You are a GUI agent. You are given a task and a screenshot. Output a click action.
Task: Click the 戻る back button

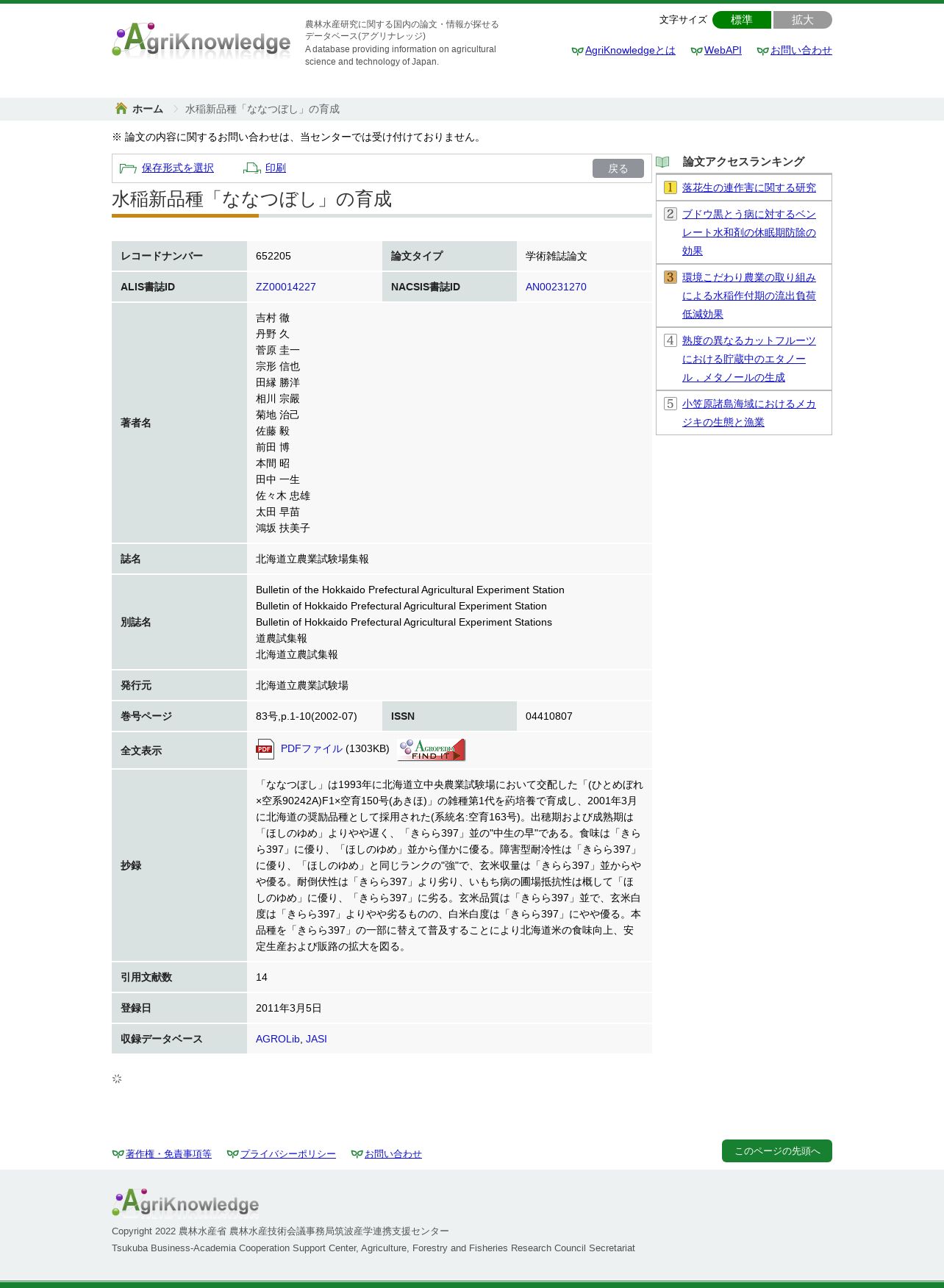point(618,168)
